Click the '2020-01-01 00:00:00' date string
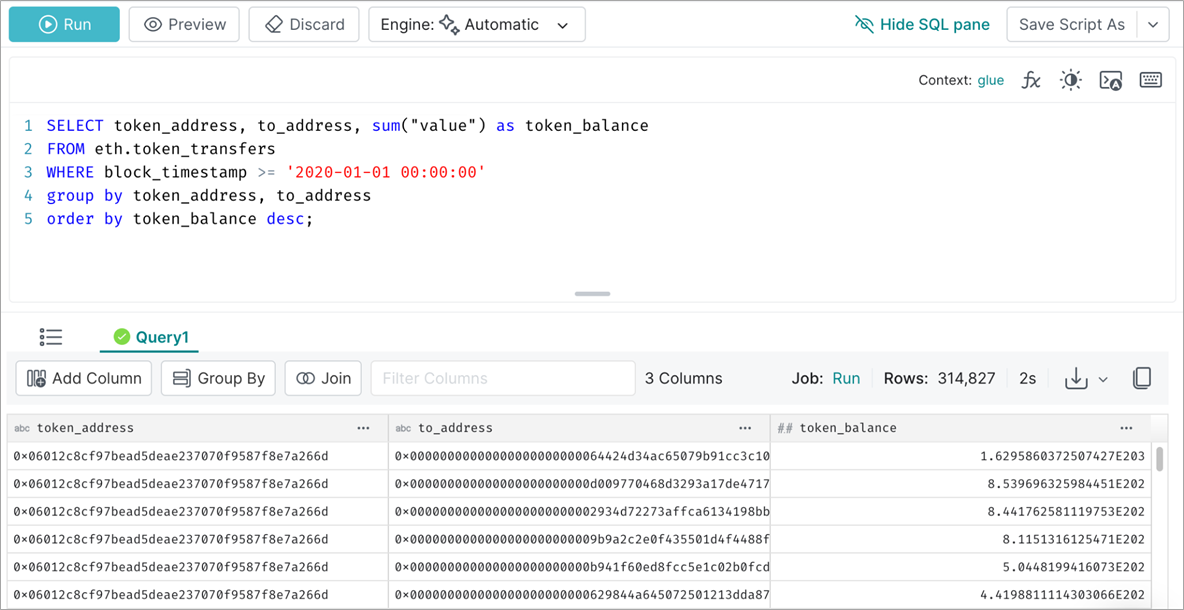Viewport: 1184px width, 610px height. pos(385,172)
